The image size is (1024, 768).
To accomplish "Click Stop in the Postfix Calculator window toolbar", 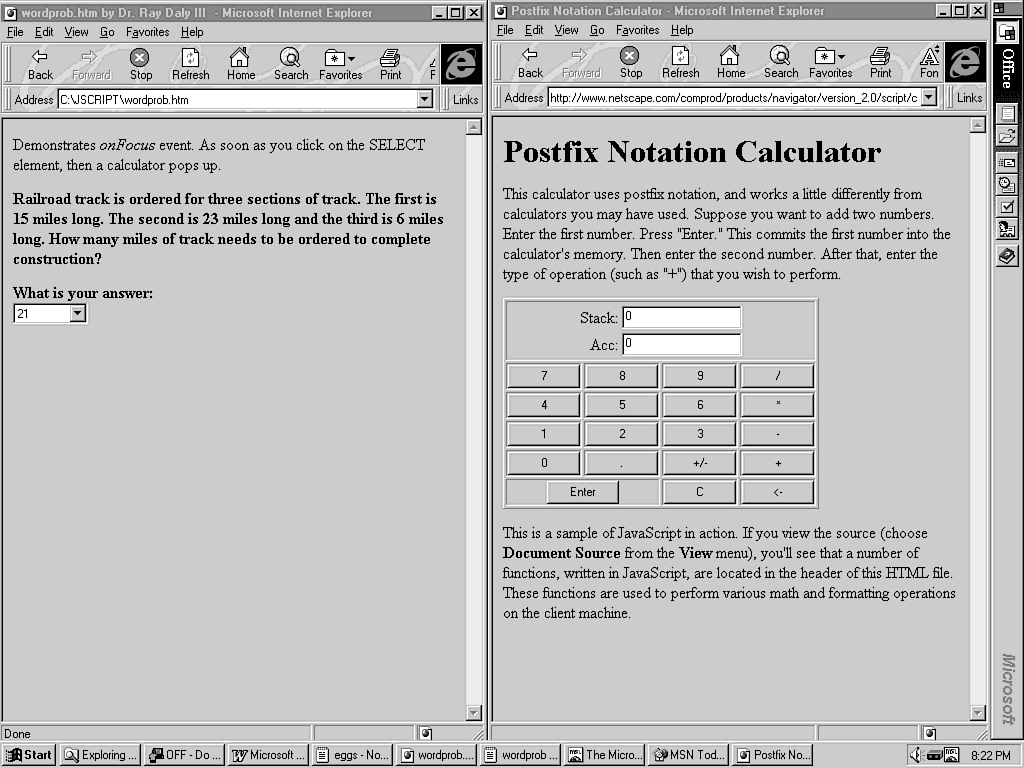I will 630,63.
